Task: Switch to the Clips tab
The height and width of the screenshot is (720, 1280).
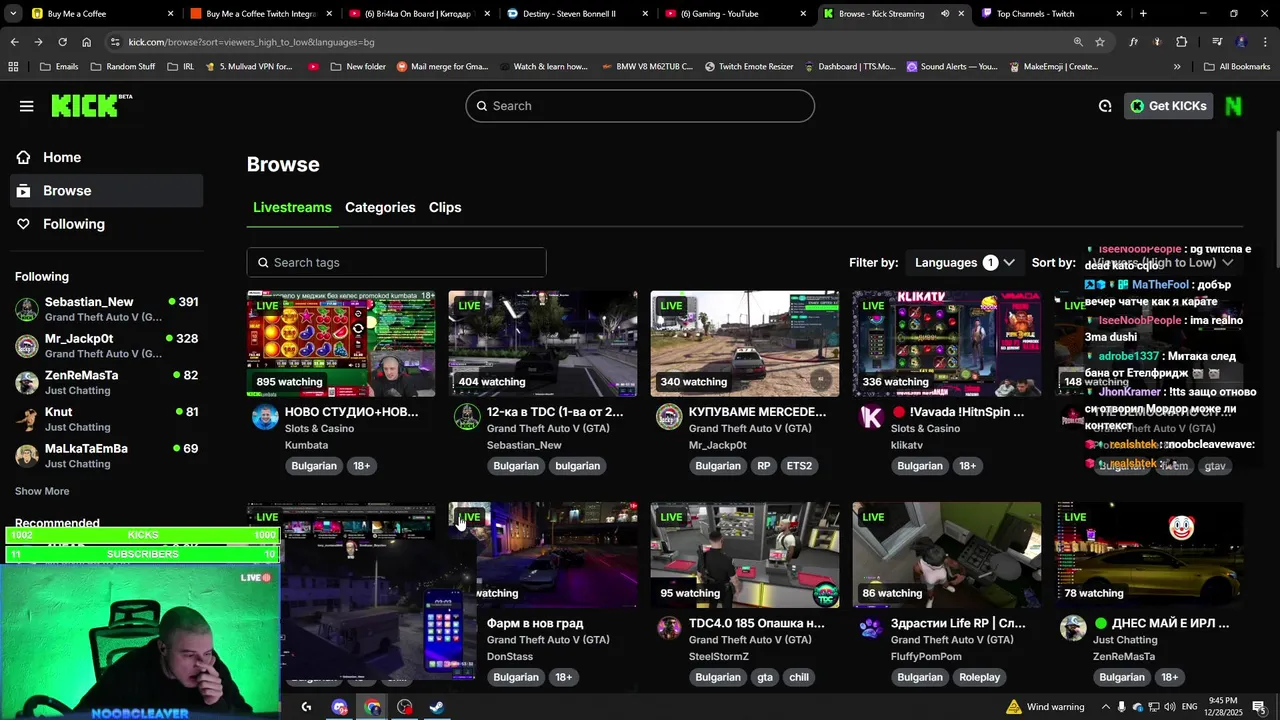Action: 445,207
